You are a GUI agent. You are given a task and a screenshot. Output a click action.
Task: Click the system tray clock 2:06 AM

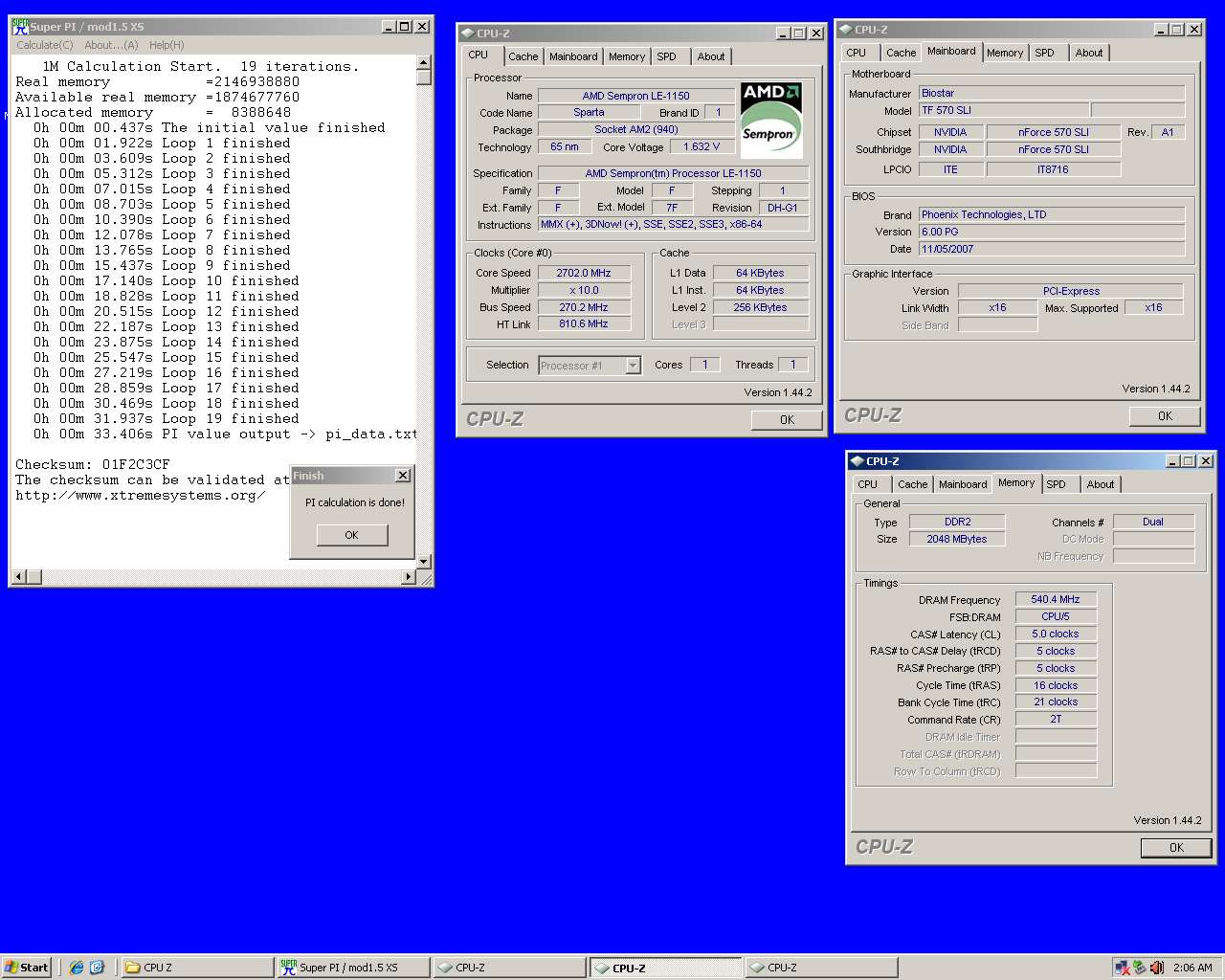point(1192,968)
